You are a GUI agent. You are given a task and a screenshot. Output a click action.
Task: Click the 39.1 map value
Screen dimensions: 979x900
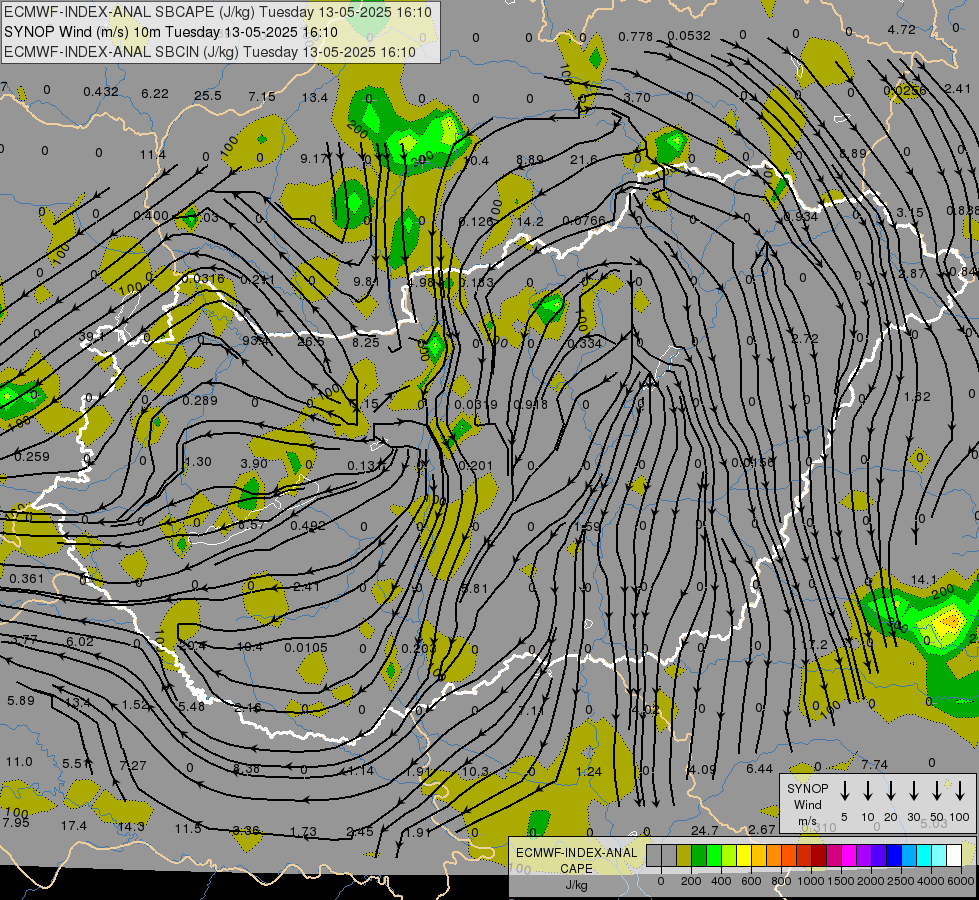pos(92,337)
